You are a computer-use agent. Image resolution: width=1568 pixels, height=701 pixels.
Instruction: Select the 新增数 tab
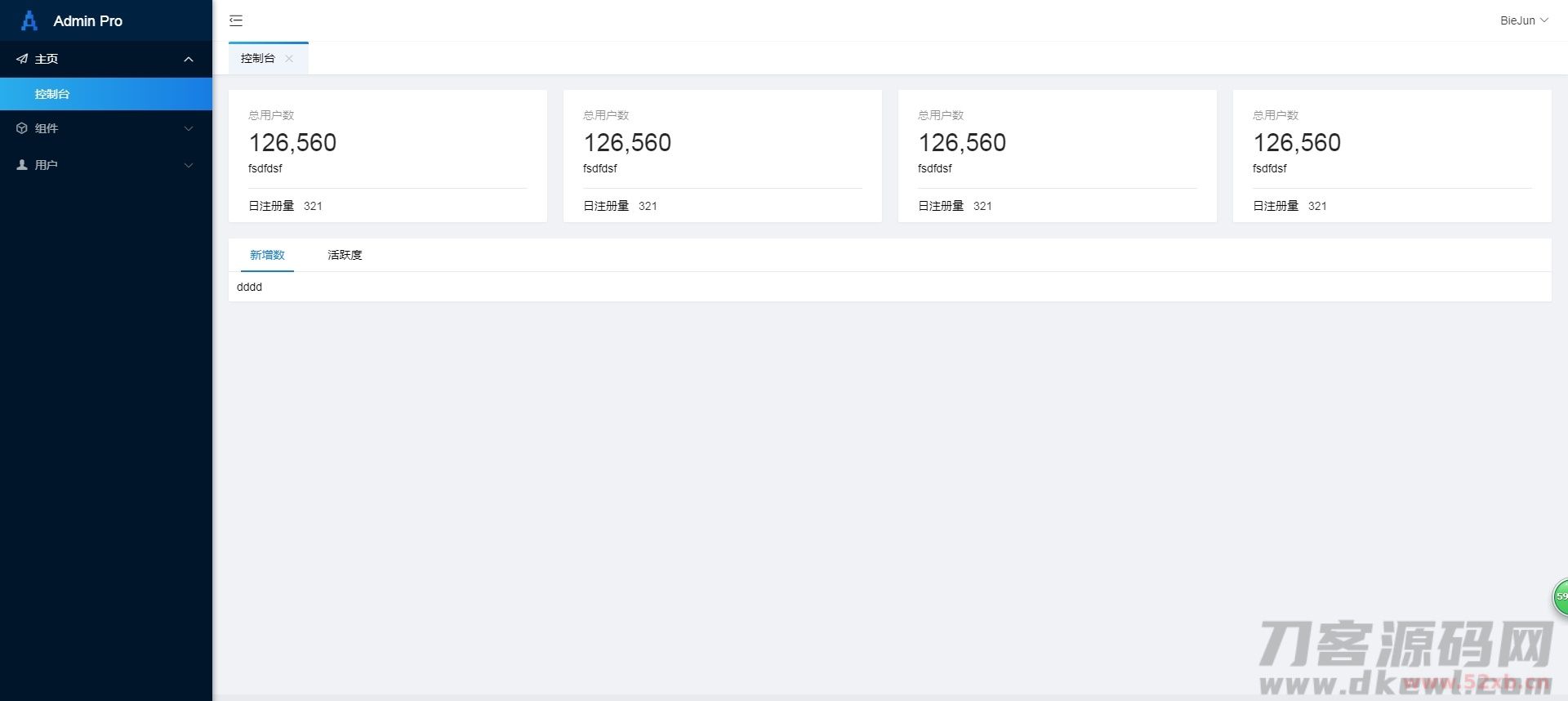(267, 255)
